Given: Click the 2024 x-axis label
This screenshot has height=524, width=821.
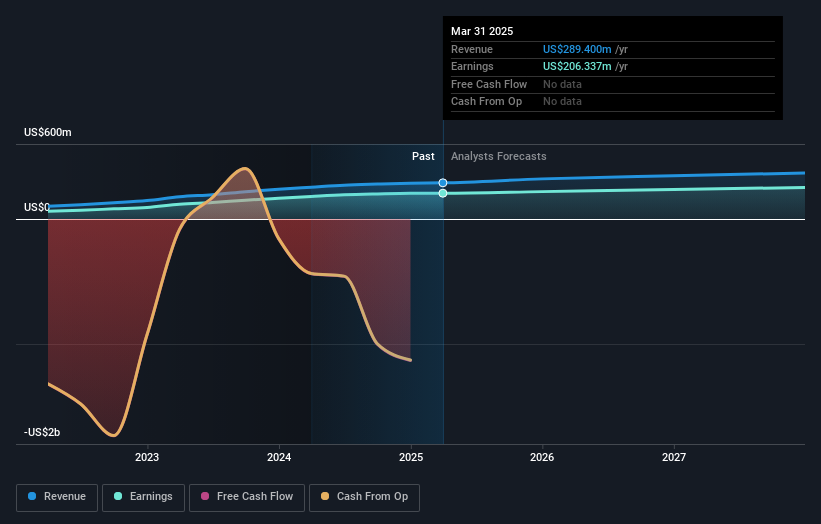Looking at the screenshot, I should (x=279, y=458).
